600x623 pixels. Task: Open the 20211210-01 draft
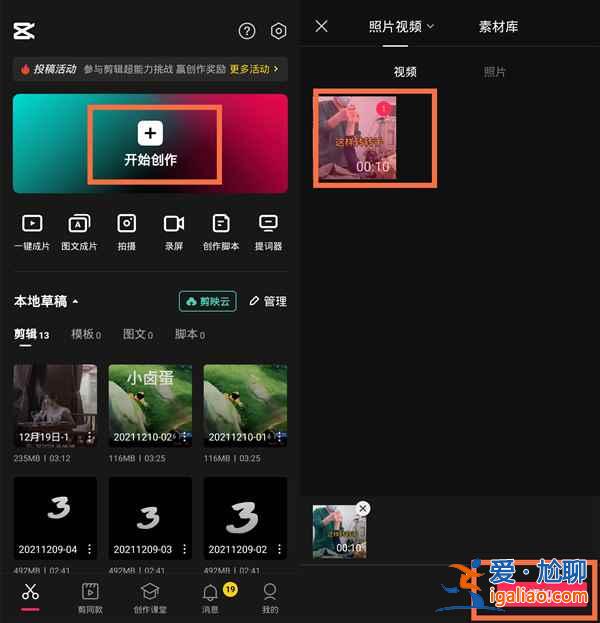[245, 406]
